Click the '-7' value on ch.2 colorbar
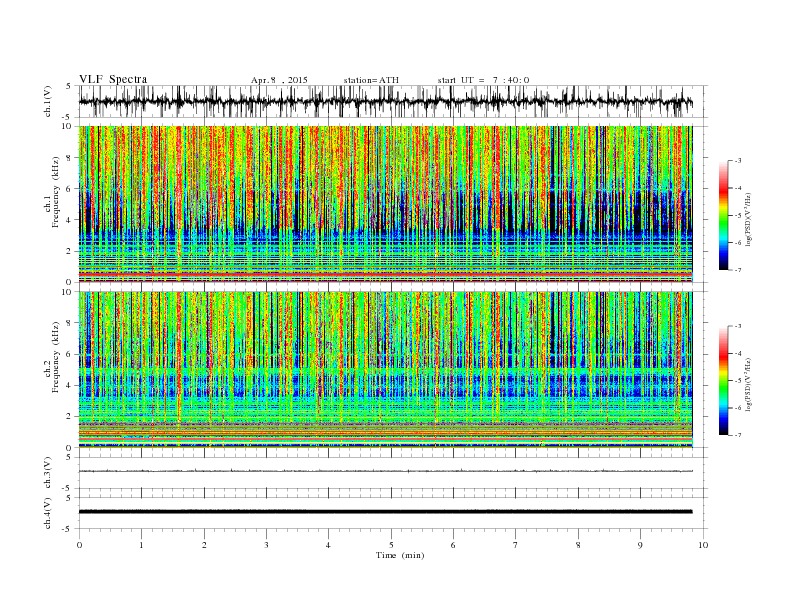Viewport: 792px width, 612px height. [x=737, y=435]
